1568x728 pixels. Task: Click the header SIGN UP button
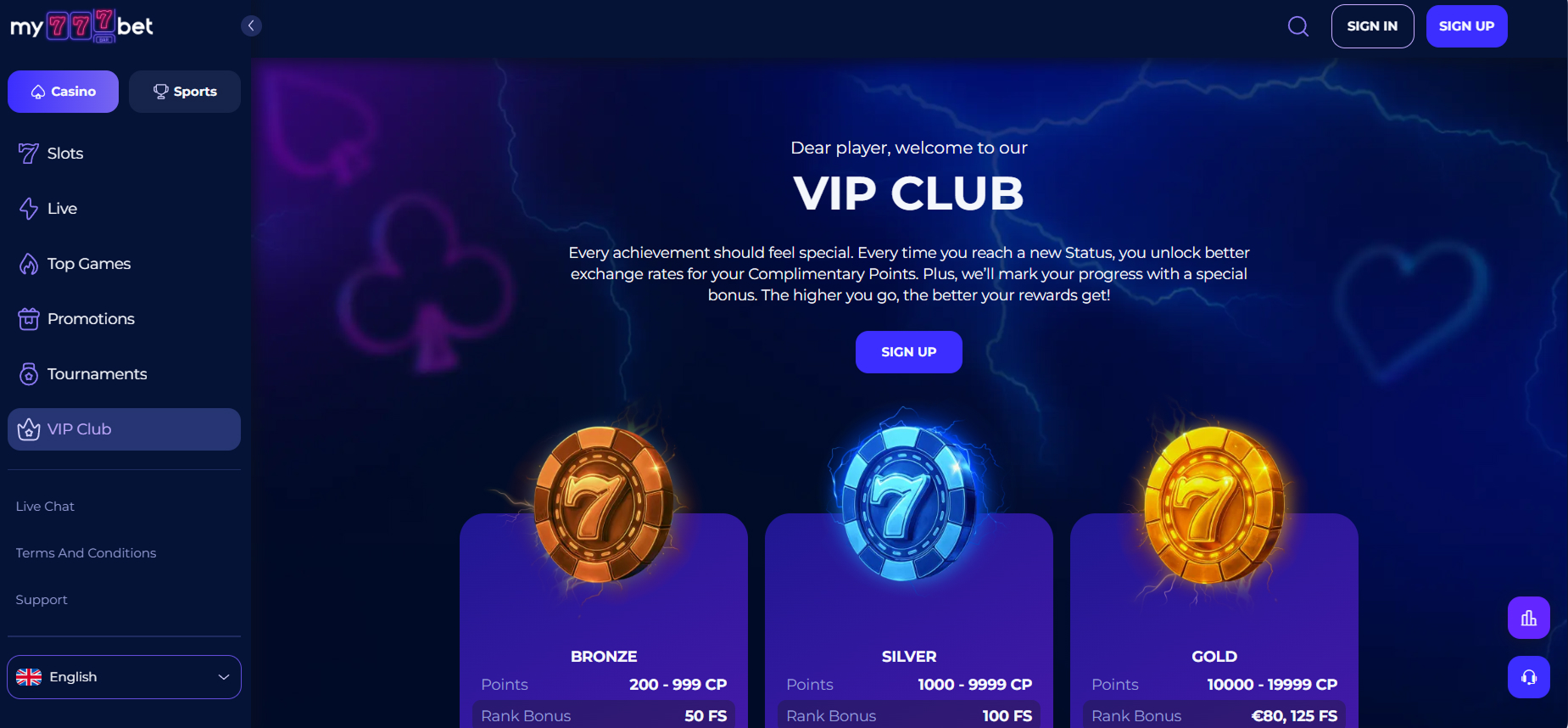(1466, 26)
